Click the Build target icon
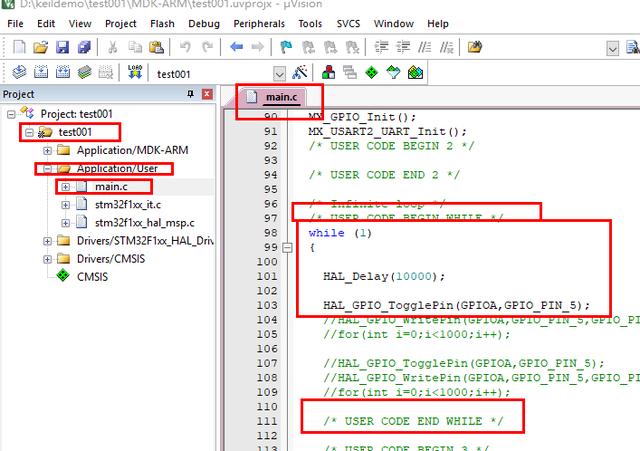640x451 pixels. pyautogui.click(x=41, y=73)
